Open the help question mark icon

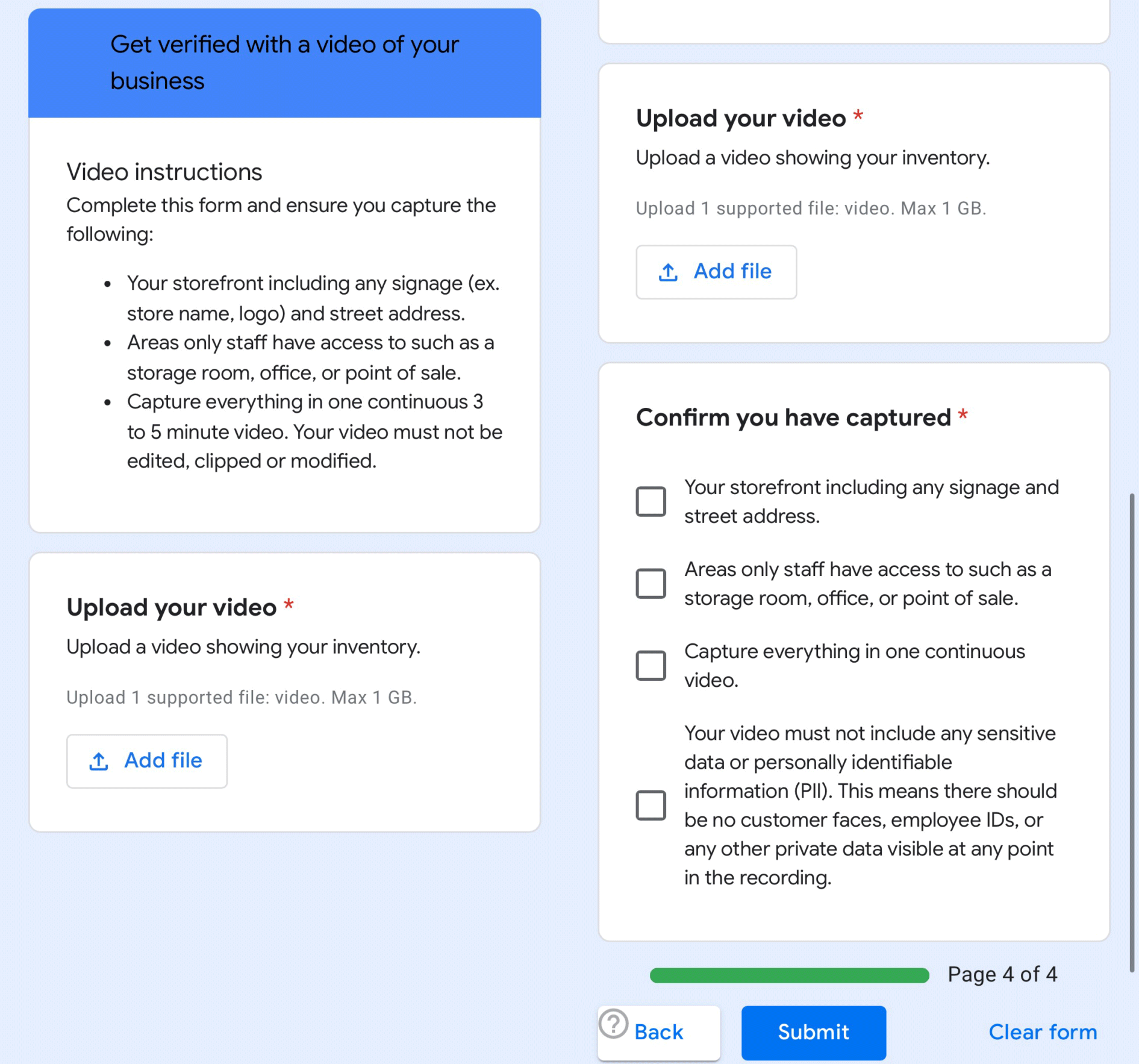[614, 1024]
